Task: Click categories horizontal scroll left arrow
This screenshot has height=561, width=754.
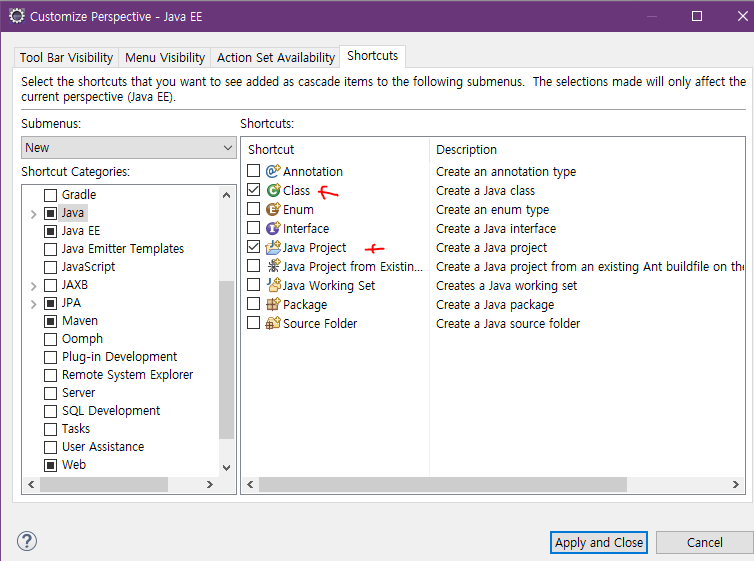Action: pyautogui.click(x=31, y=485)
